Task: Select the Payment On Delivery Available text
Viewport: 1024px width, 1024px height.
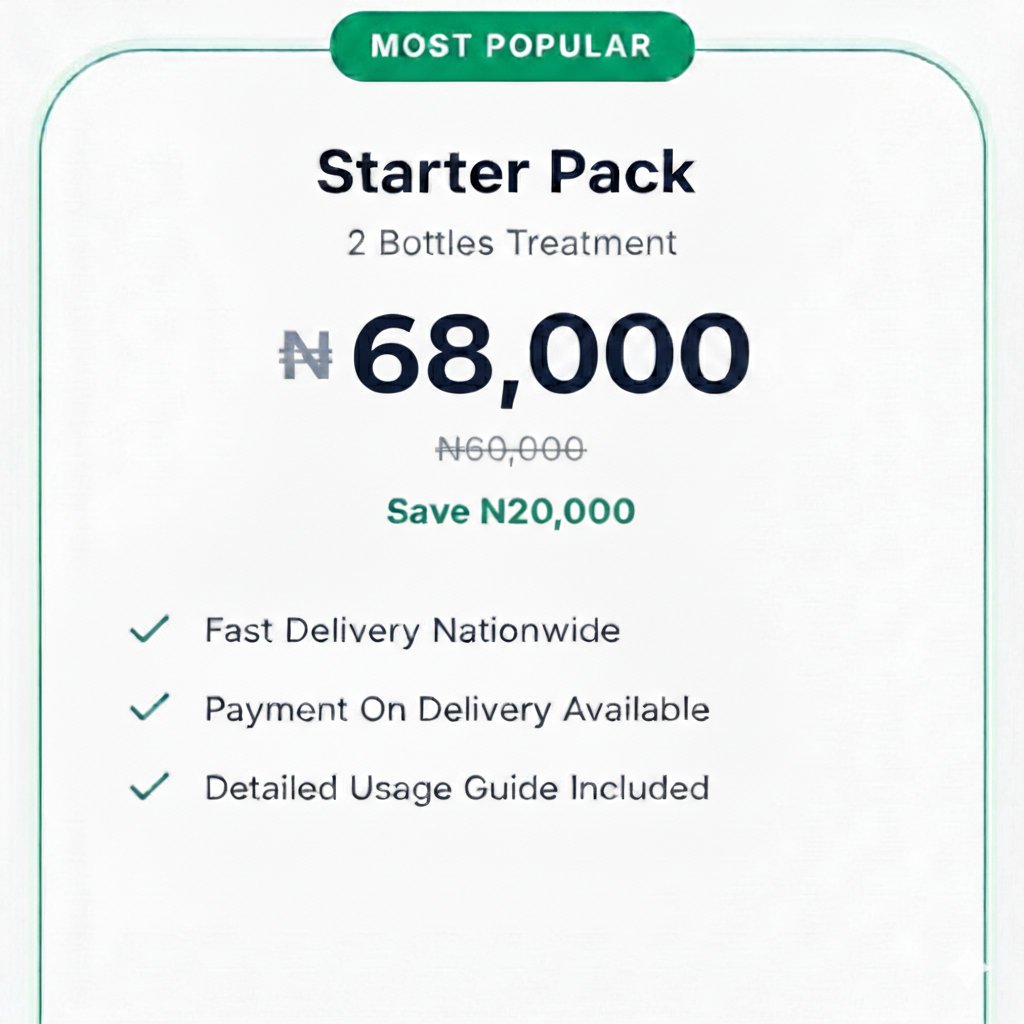Action: [457, 709]
